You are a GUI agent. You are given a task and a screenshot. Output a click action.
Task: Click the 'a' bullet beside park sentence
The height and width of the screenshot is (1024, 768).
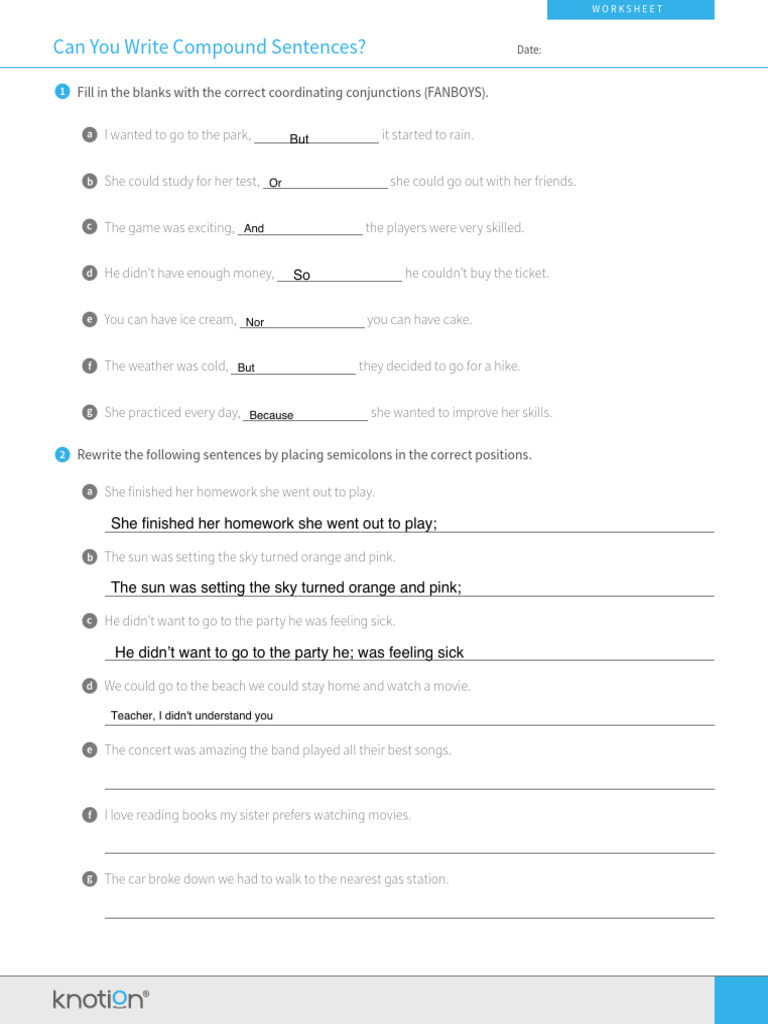point(89,135)
